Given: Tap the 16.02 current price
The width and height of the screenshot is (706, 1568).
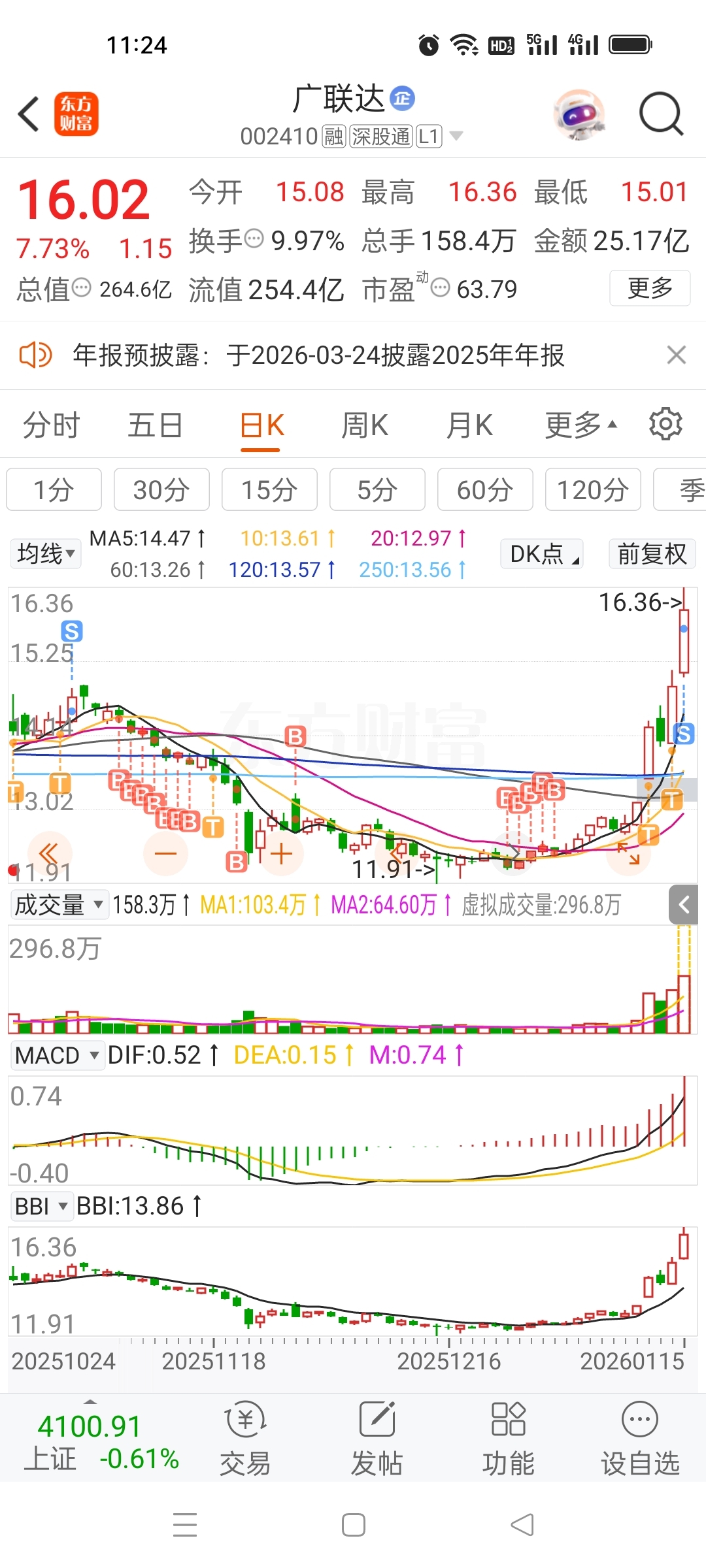Looking at the screenshot, I should click(84, 200).
